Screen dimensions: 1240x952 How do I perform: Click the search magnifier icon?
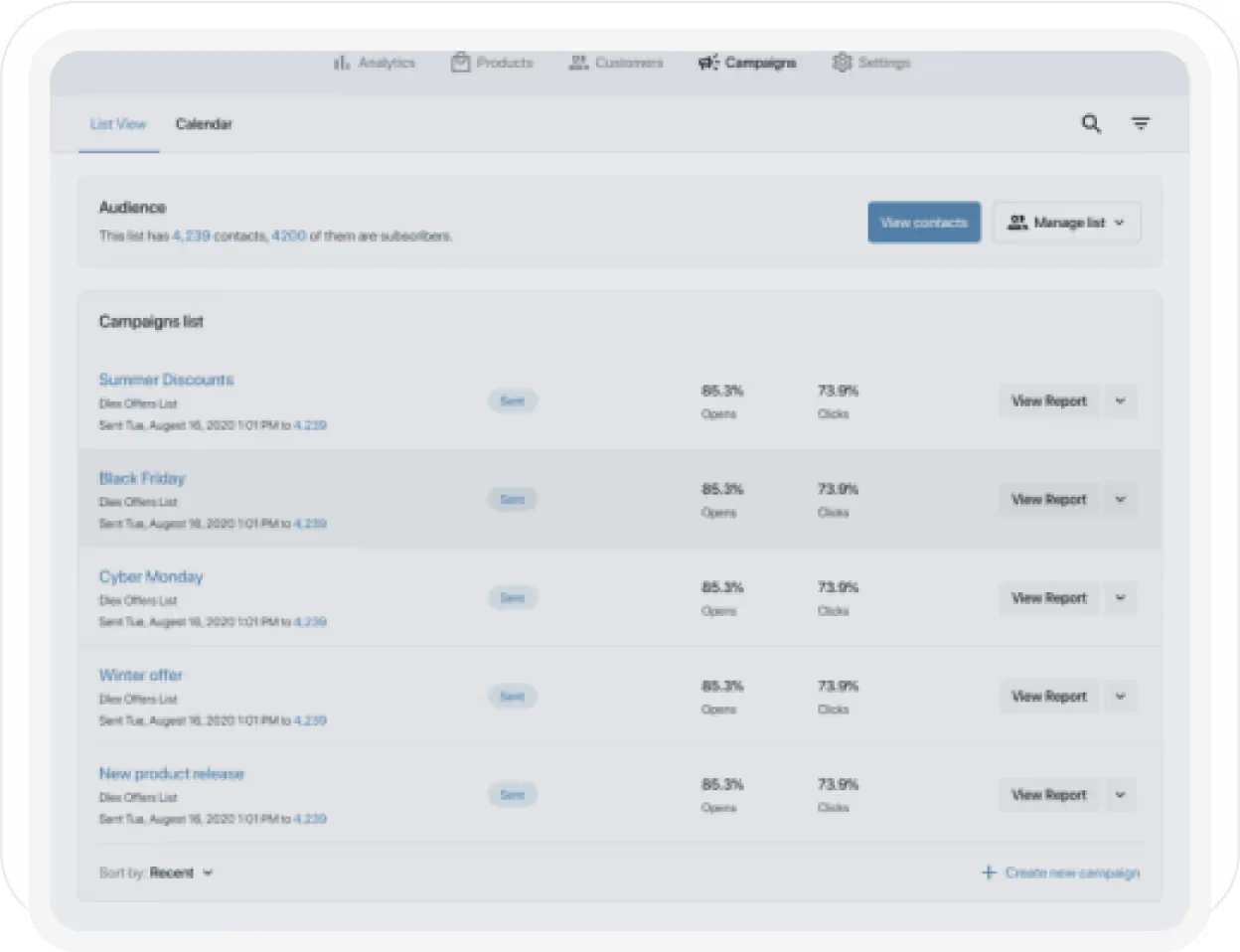[x=1091, y=124]
